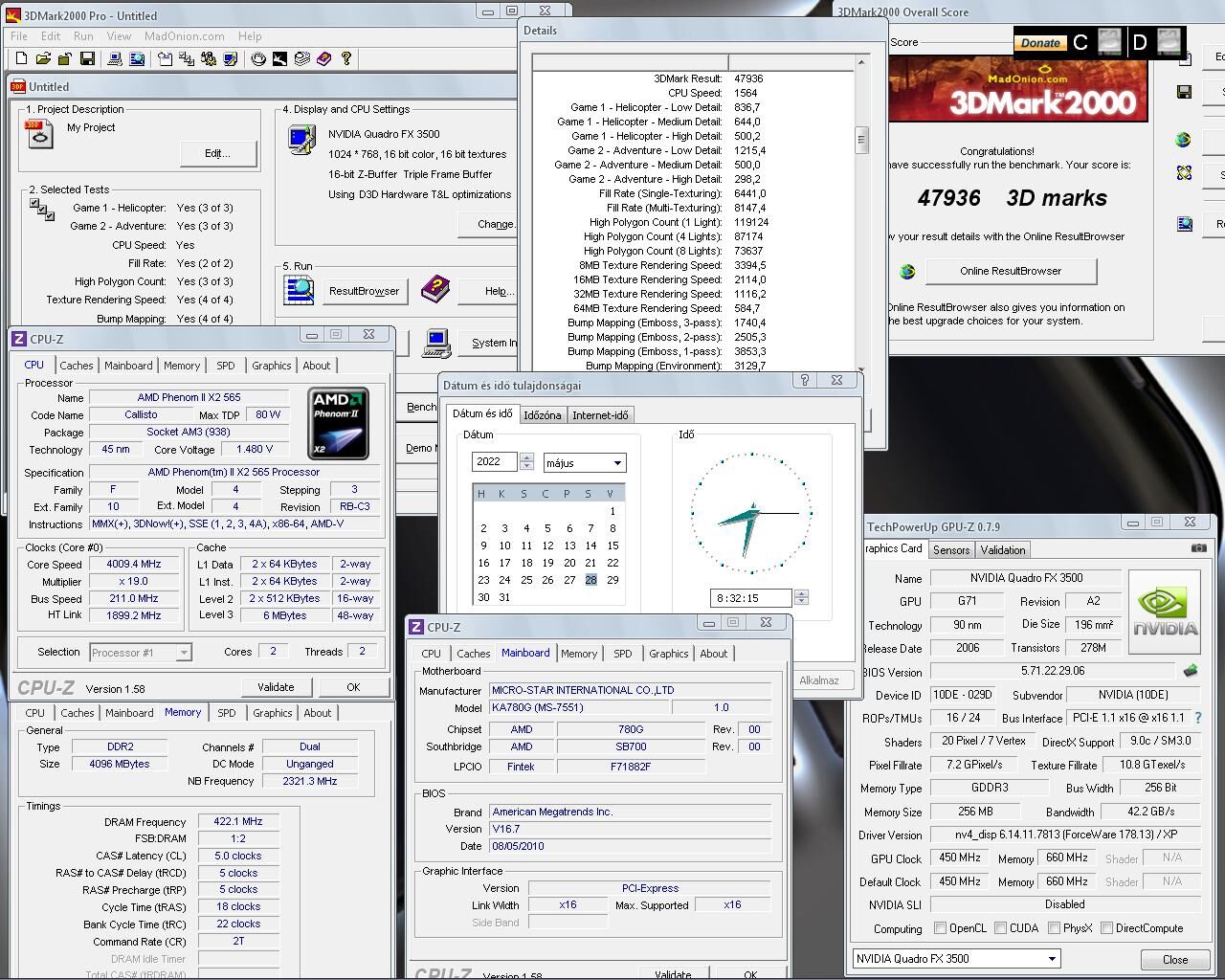Open the Sensors tab in GPU-Z

pyautogui.click(x=951, y=550)
